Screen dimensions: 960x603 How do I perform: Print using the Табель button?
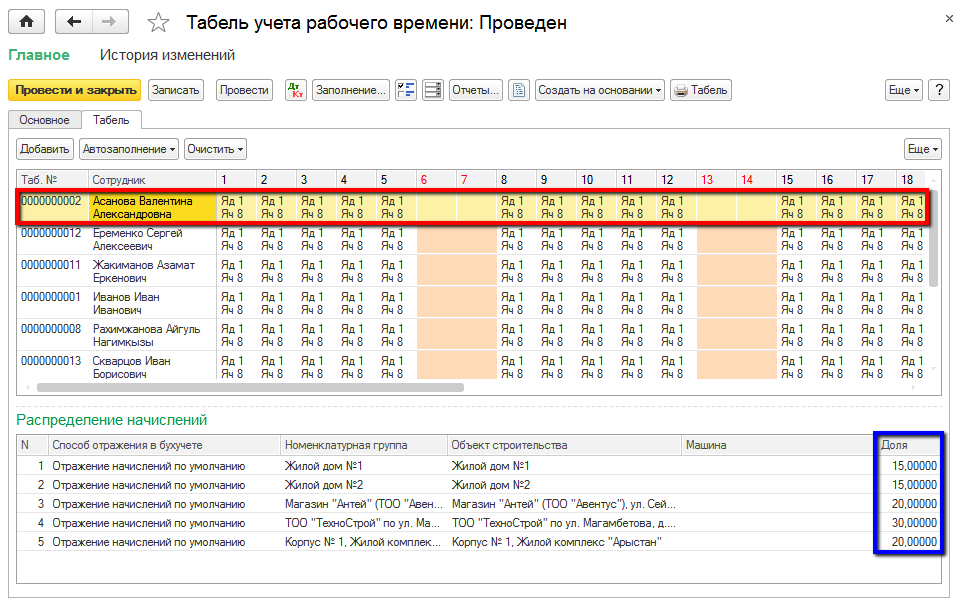point(701,90)
